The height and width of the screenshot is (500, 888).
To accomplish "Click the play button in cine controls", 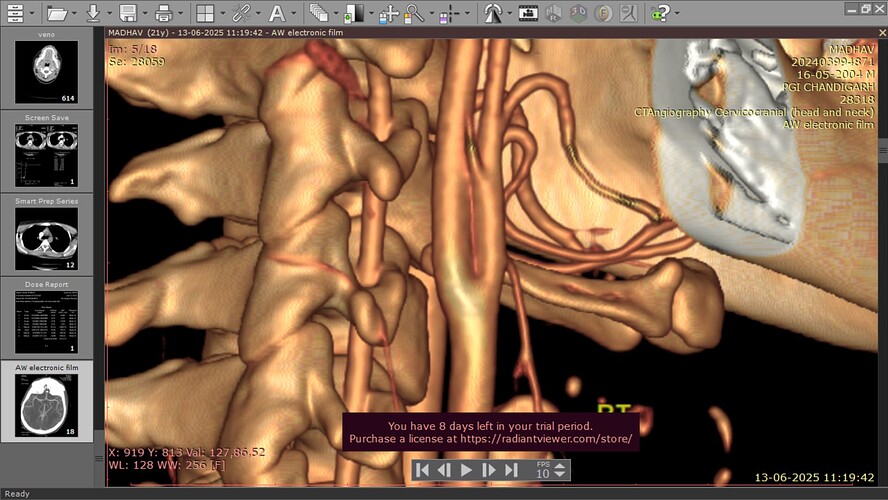I will coord(467,470).
